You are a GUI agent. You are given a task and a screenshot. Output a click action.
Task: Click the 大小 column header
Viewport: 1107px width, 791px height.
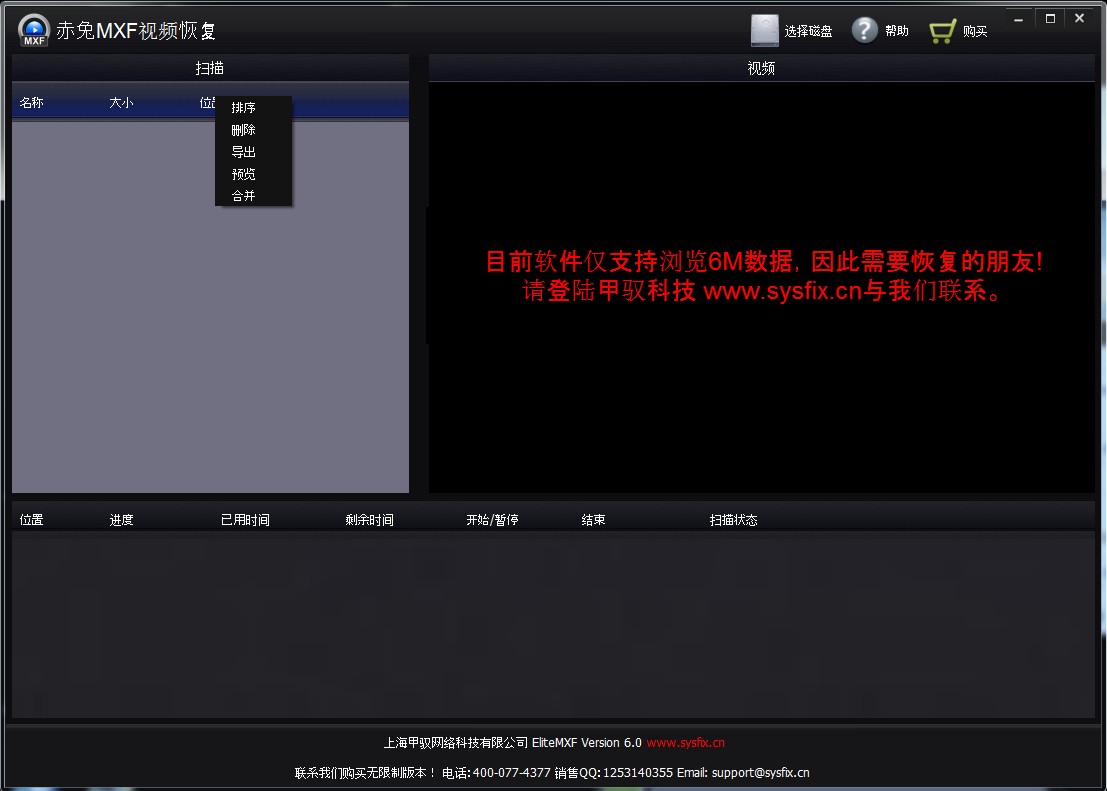(x=121, y=102)
